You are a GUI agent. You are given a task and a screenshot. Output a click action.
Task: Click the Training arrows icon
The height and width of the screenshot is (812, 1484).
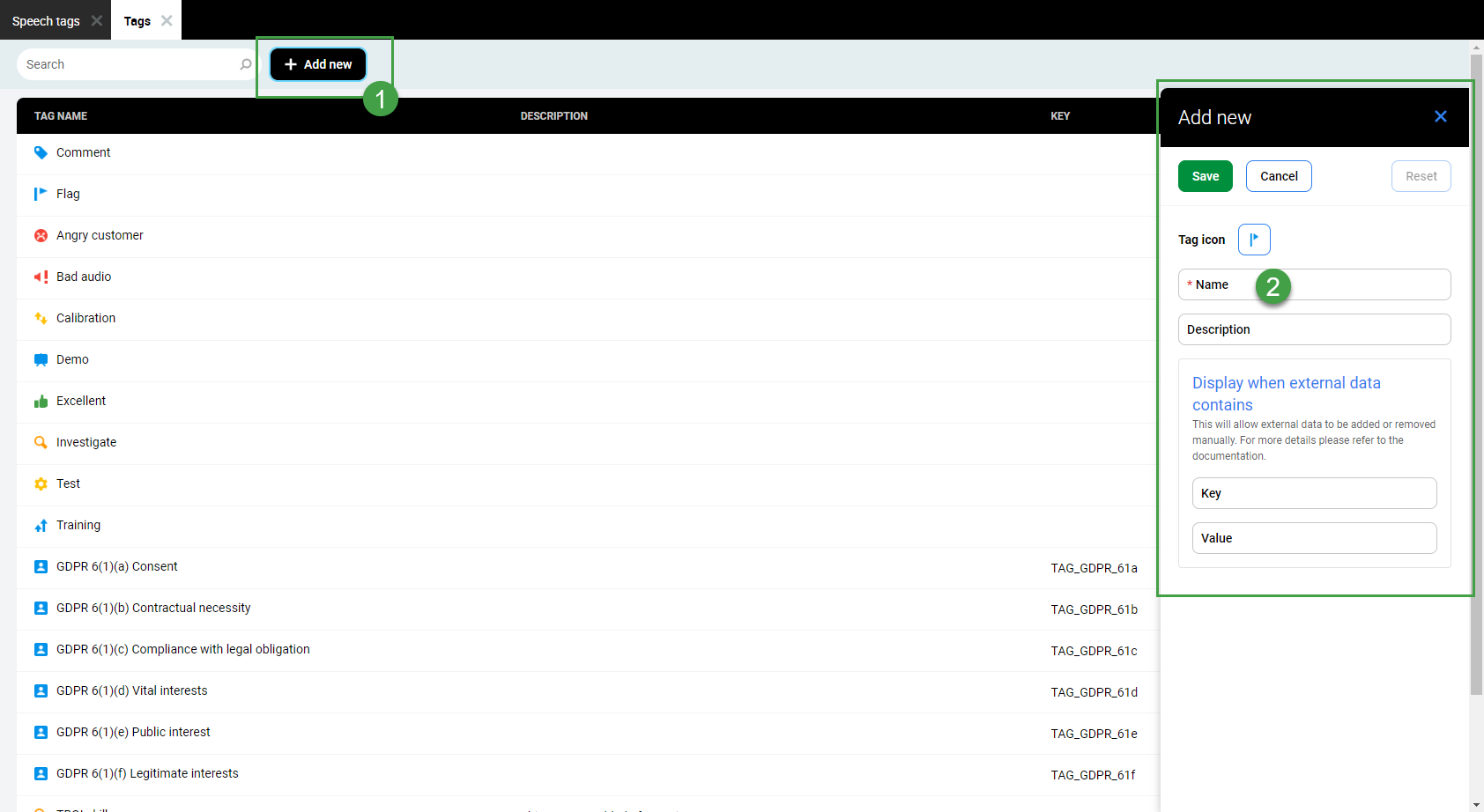[41, 524]
